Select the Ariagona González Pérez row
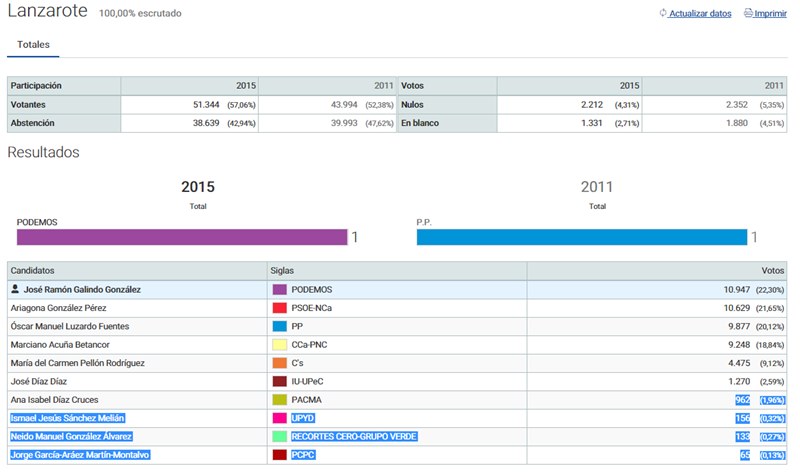This screenshot has height=474, width=800. point(60,308)
